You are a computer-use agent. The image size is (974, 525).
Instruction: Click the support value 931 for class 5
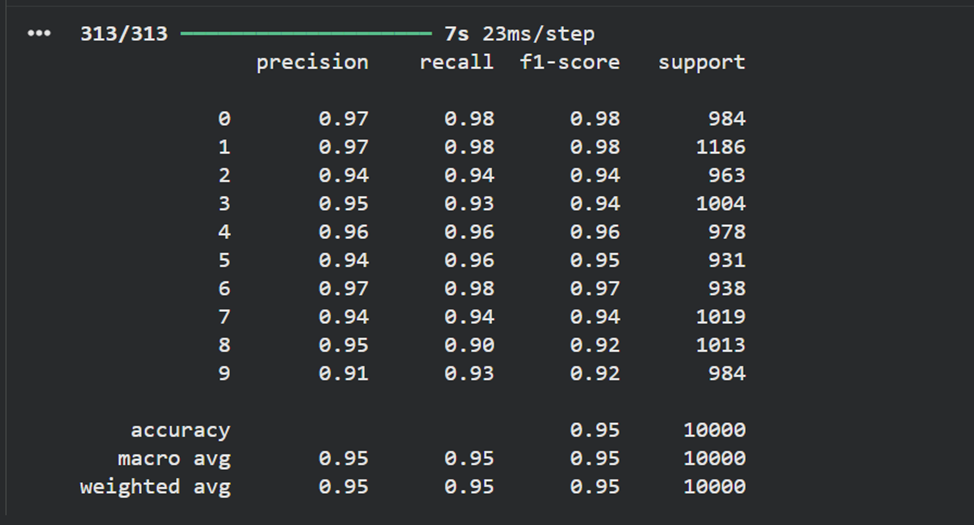point(726,260)
